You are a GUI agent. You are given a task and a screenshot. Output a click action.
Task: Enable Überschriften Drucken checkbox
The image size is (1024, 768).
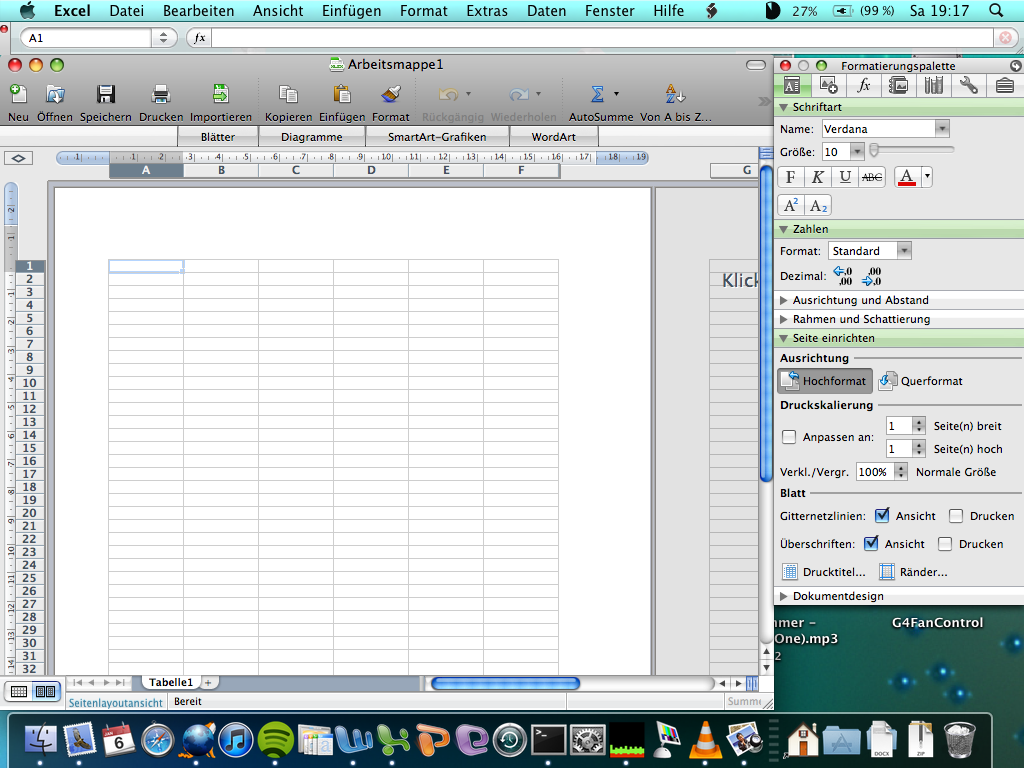pyautogui.click(x=945, y=544)
